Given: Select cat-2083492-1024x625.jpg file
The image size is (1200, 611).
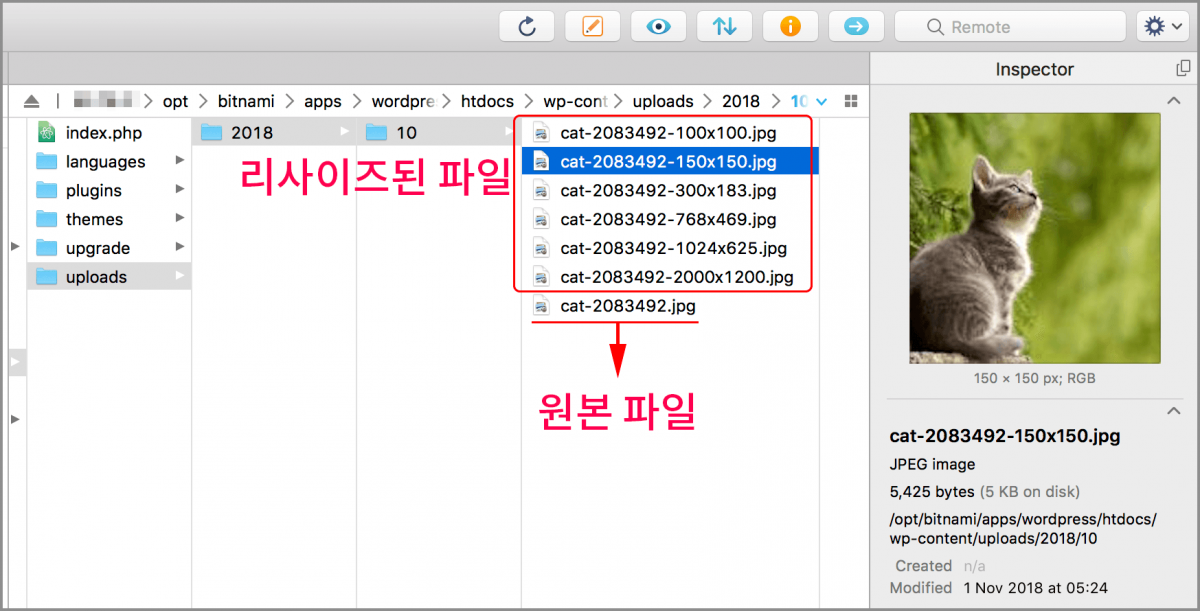Looking at the screenshot, I should 673,248.
